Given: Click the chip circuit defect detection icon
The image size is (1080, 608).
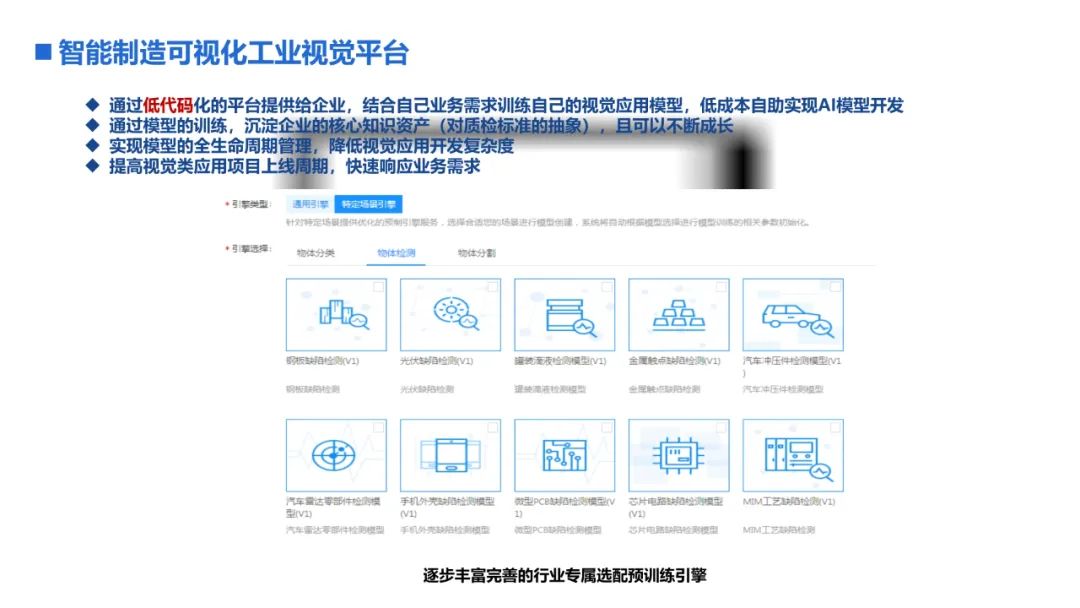Looking at the screenshot, I should click(678, 455).
